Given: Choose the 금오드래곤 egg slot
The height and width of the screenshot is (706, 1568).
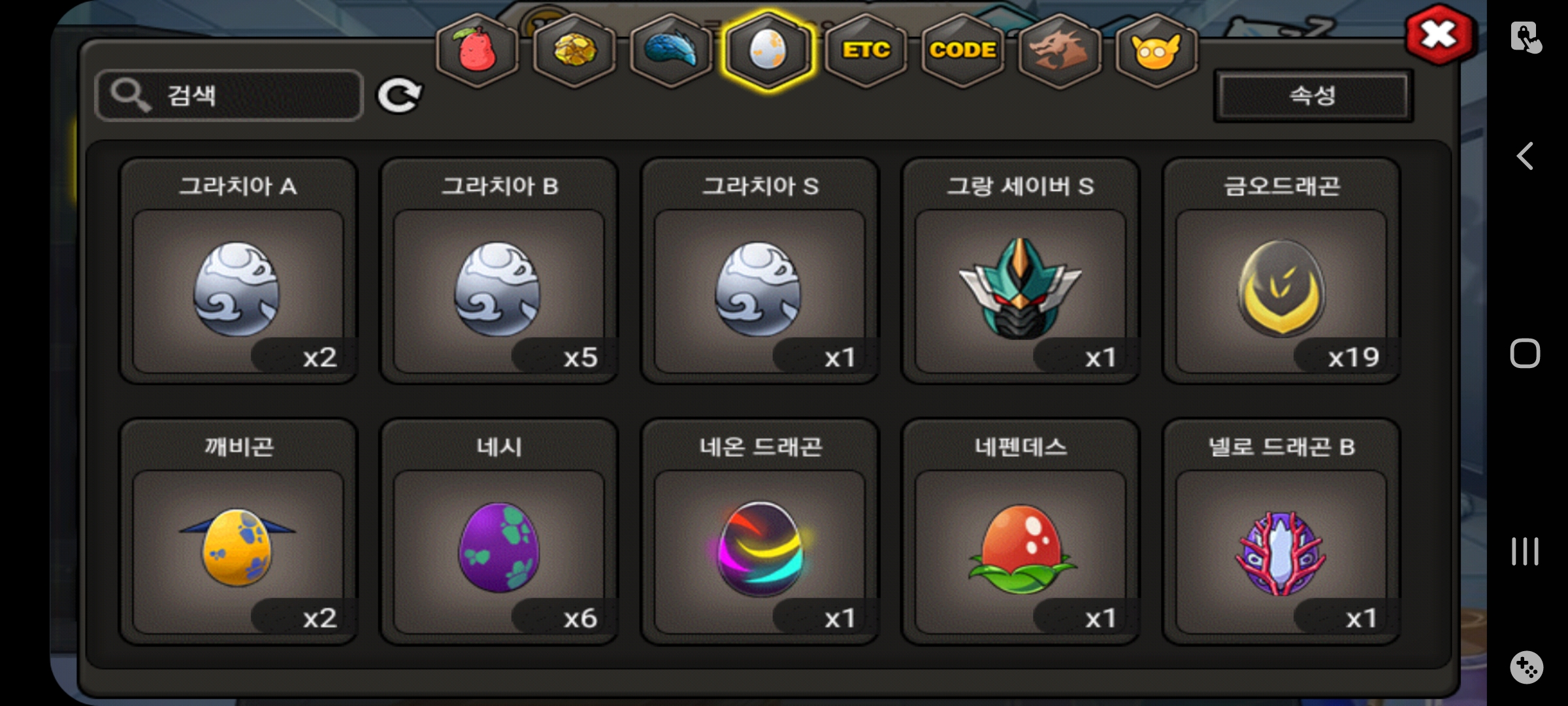Looking at the screenshot, I should 1281,271.
